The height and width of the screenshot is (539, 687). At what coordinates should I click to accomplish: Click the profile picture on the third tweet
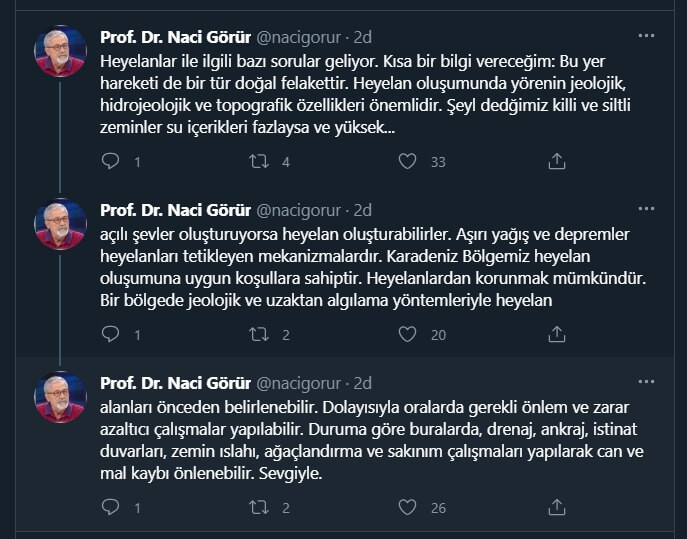coord(60,397)
